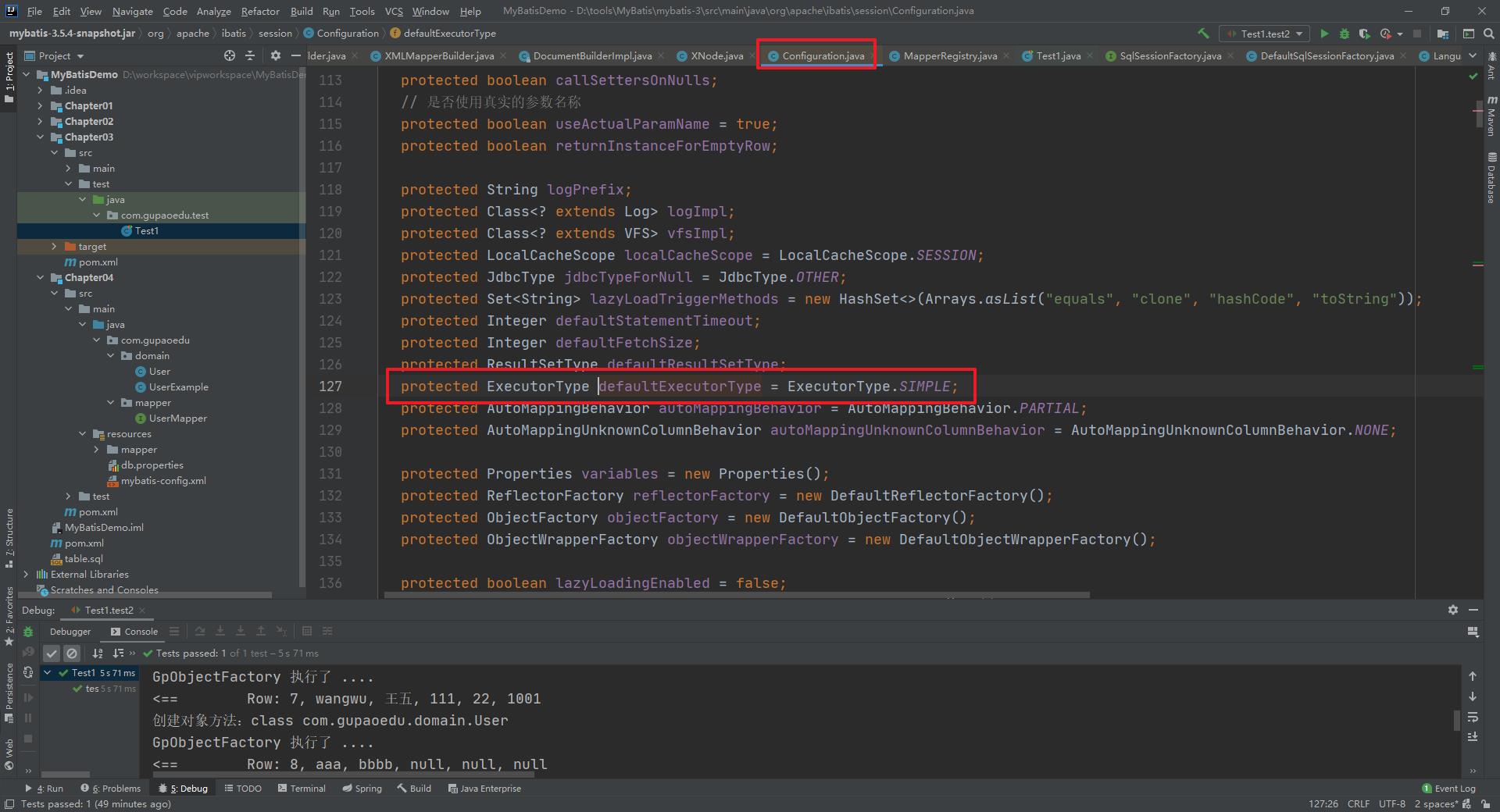The width and height of the screenshot is (1500, 812).
Task: Open the Refactor menu
Action: (260, 11)
